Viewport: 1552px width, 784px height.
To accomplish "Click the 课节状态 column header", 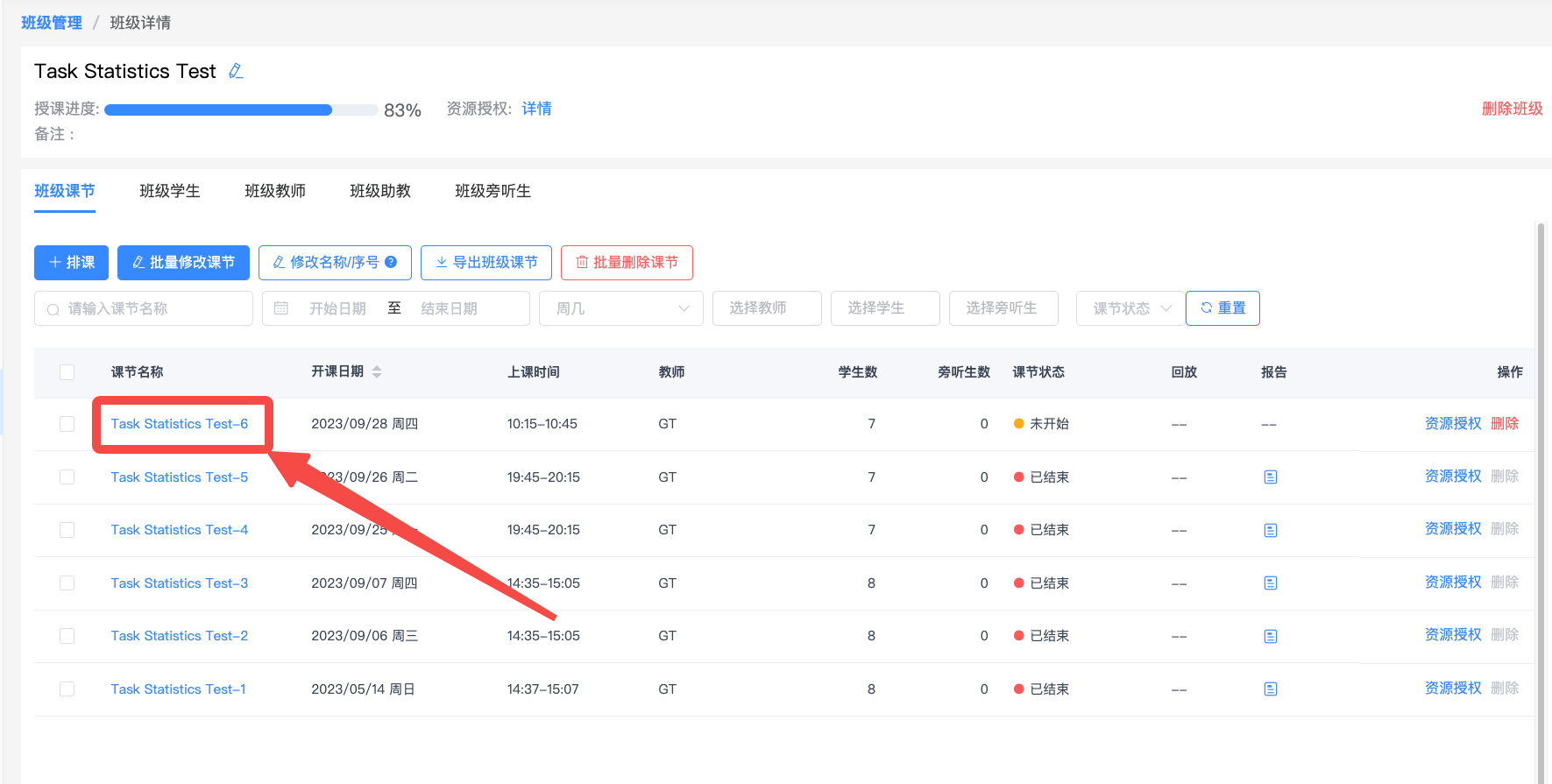I will [1038, 372].
